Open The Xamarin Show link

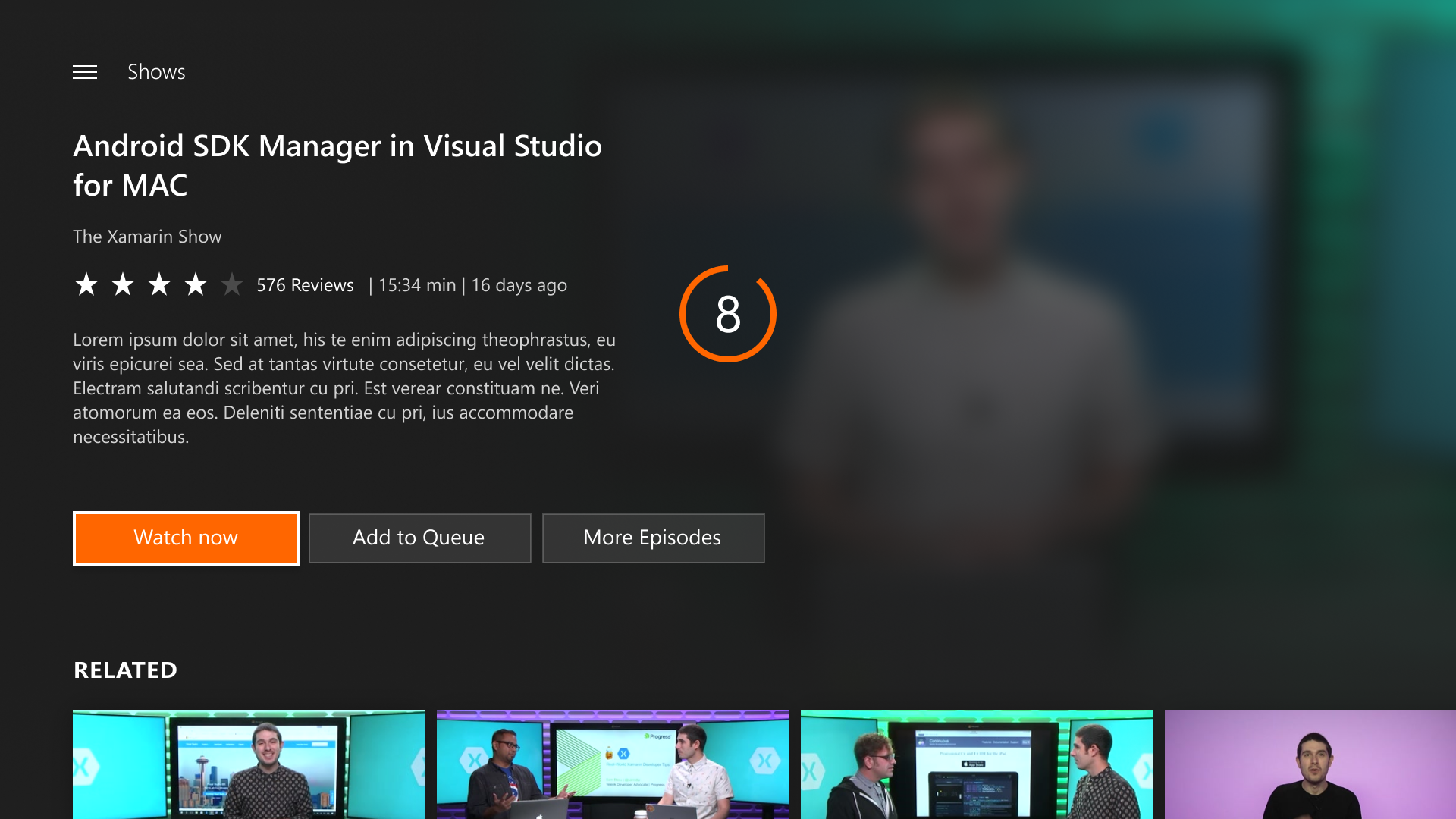(147, 237)
